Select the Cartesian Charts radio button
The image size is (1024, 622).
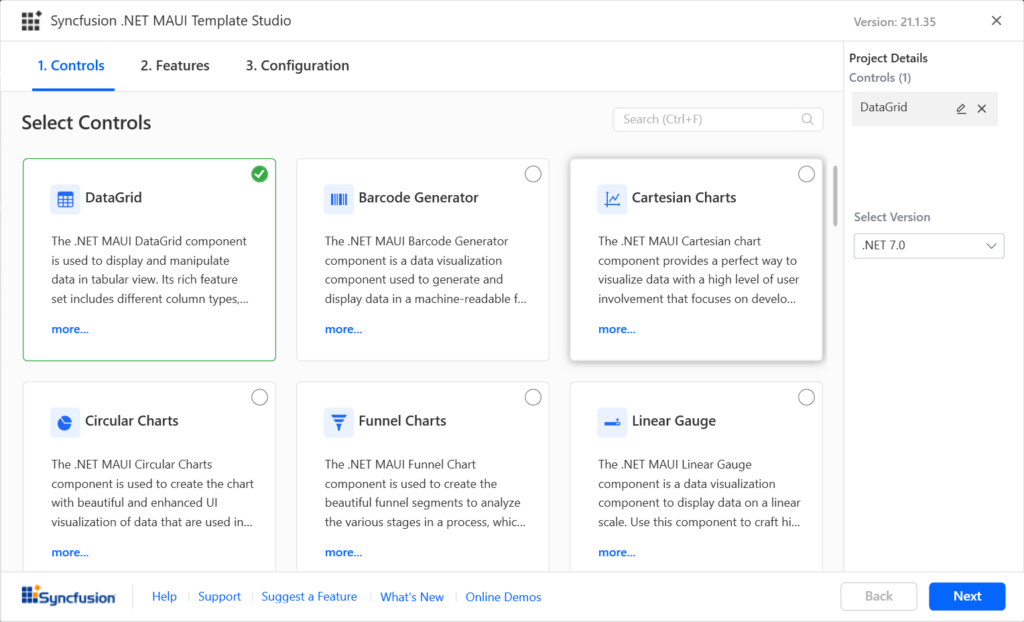806,174
